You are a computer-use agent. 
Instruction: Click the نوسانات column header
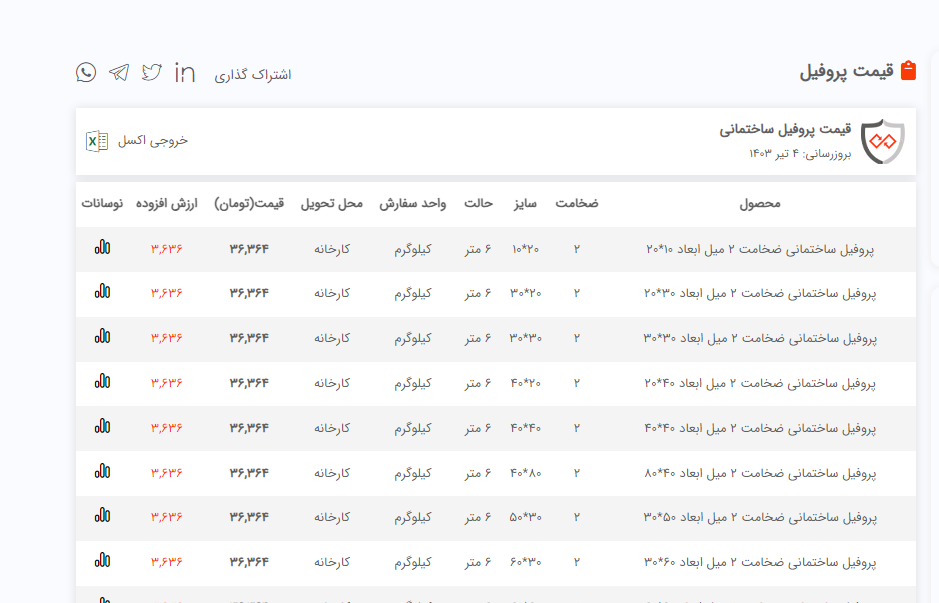click(x=102, y=204)
